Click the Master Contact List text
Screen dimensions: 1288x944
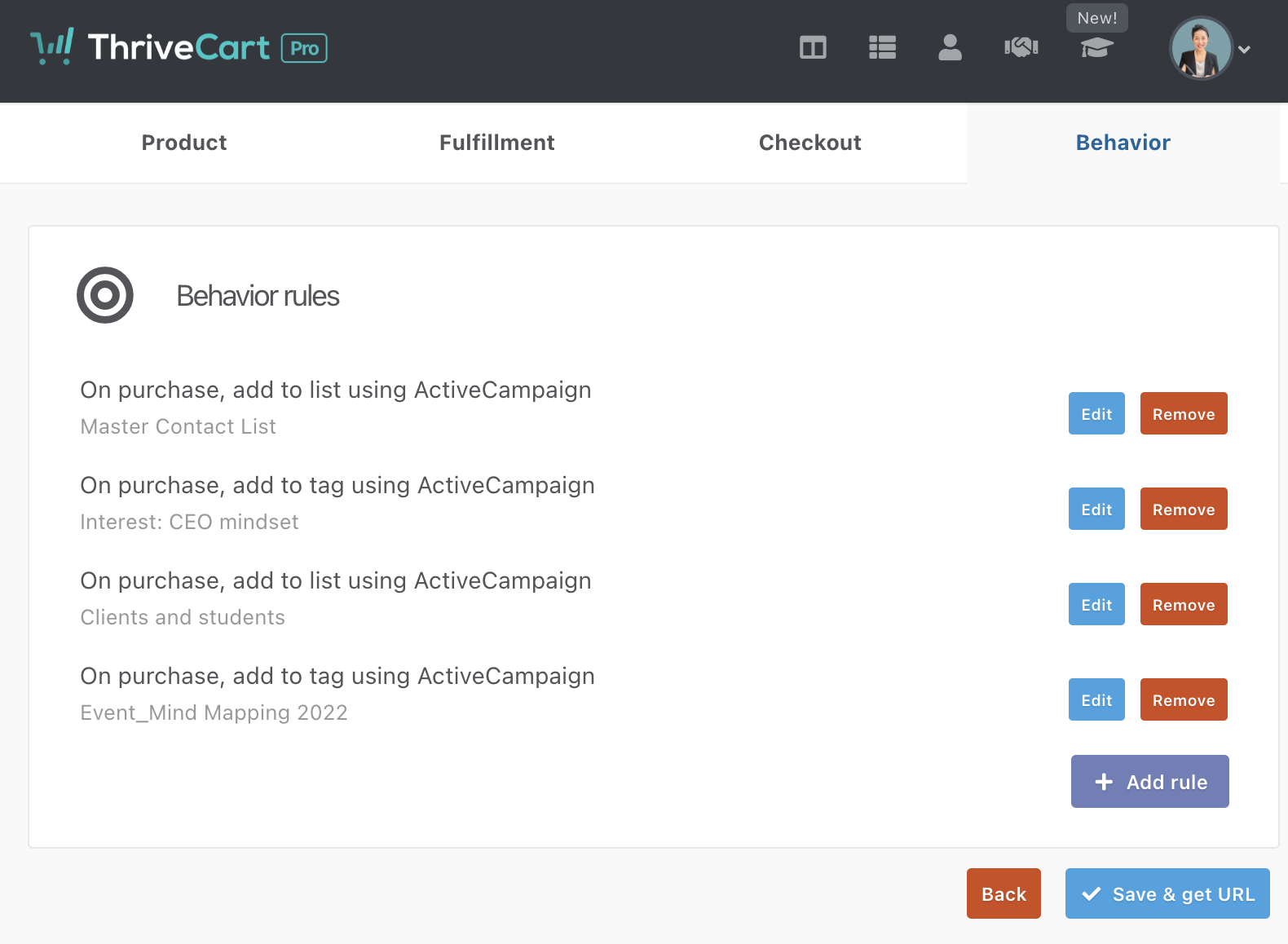(x=178, y=426)
